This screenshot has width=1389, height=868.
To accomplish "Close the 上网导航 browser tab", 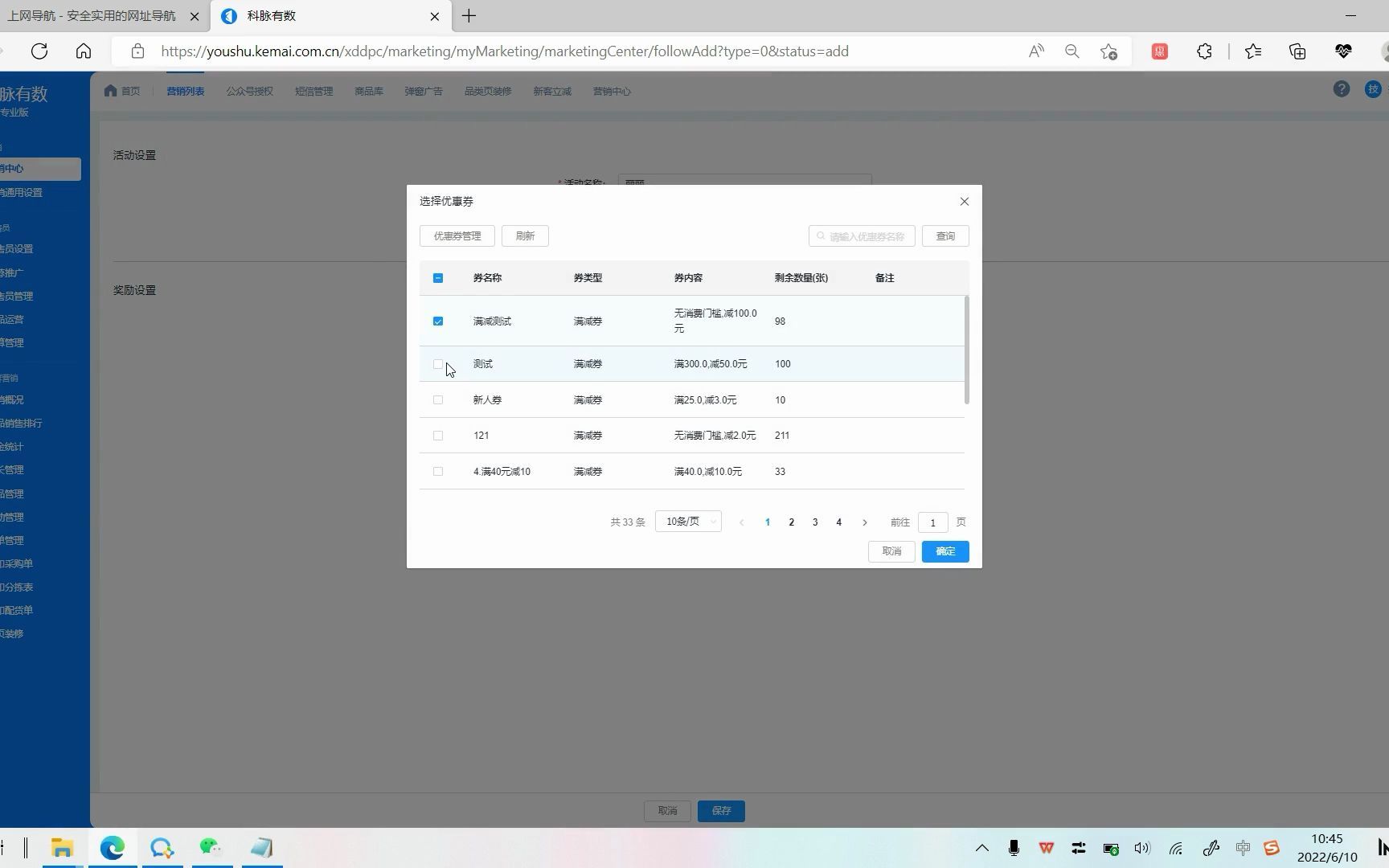I will point(195,16).
